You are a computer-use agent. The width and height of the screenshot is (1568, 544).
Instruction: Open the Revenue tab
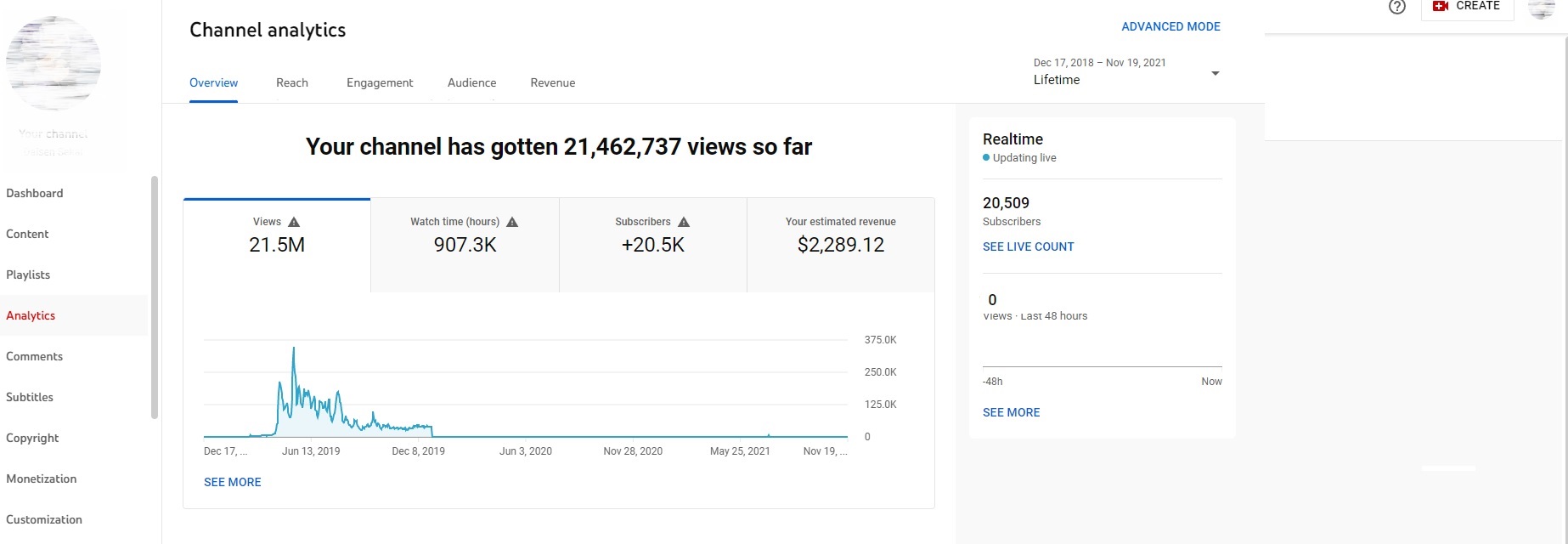[x=553, y=82]
